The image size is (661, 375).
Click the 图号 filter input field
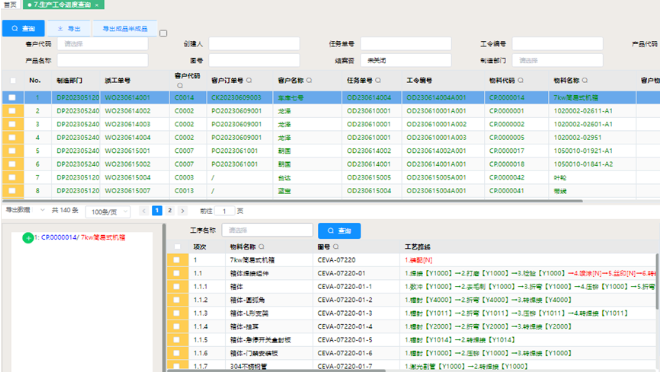[x=254, y=60]
